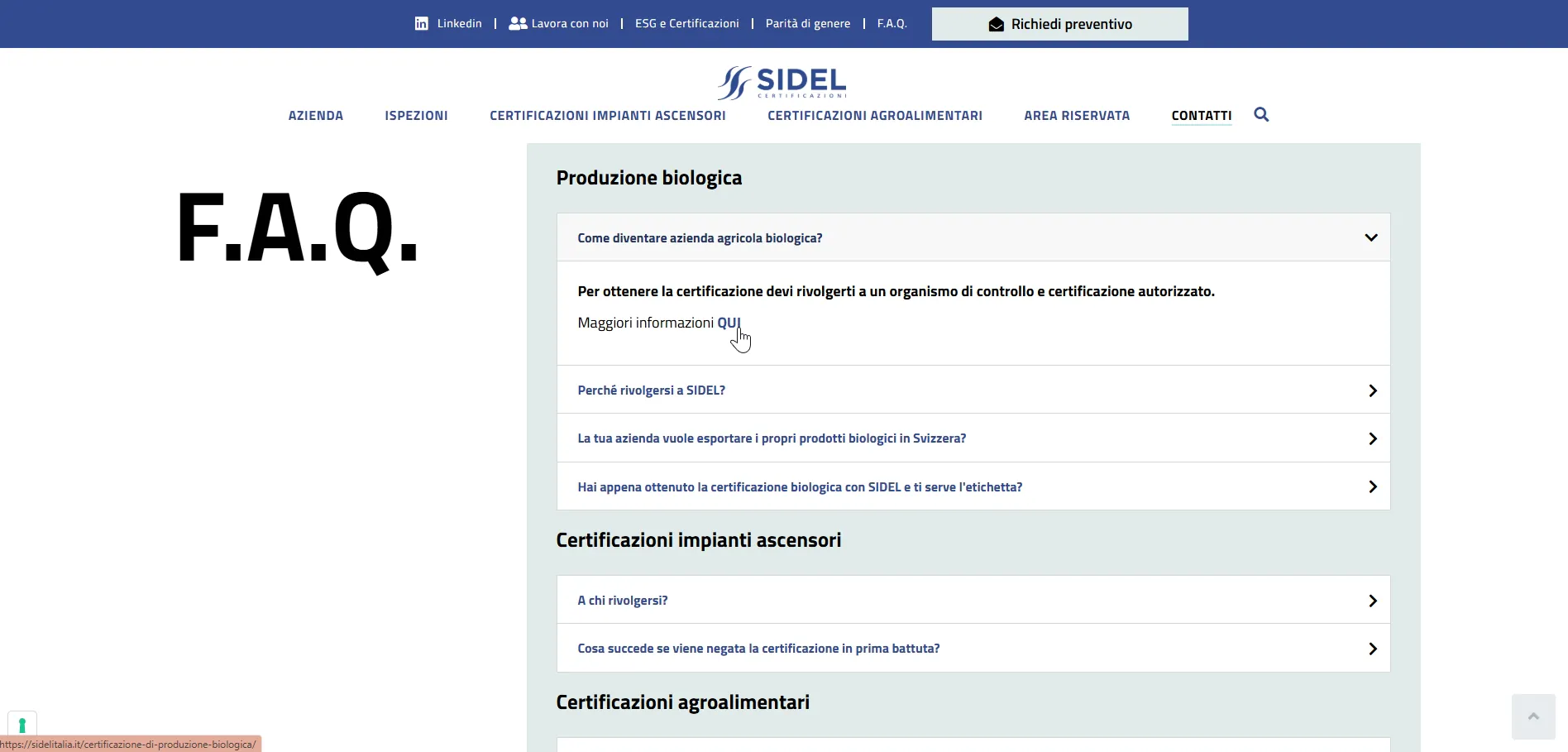The width and height of the screenshot is (1568, 752).
Task: Open the search magnifier icon
Action: pos(1261,115)
